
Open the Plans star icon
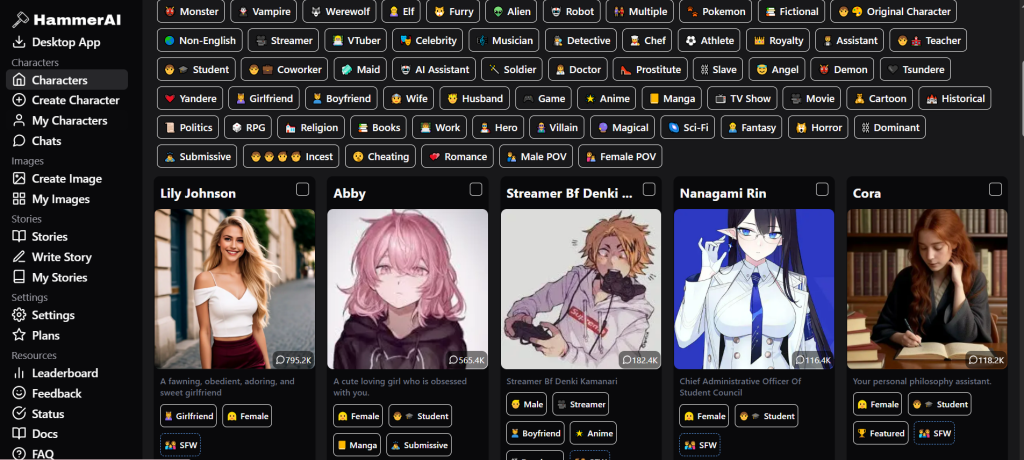tap(20, 335)
